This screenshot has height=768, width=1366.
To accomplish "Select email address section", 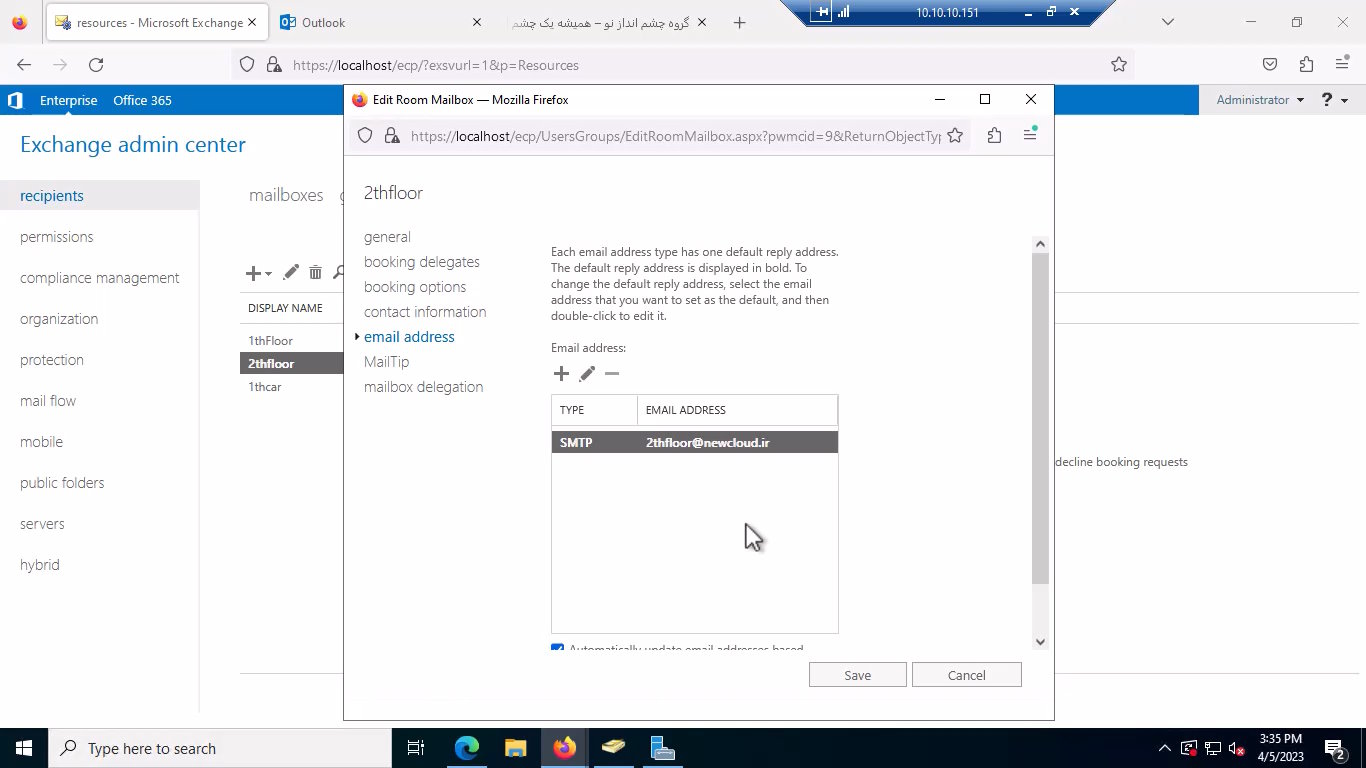I will click(409, 337).
